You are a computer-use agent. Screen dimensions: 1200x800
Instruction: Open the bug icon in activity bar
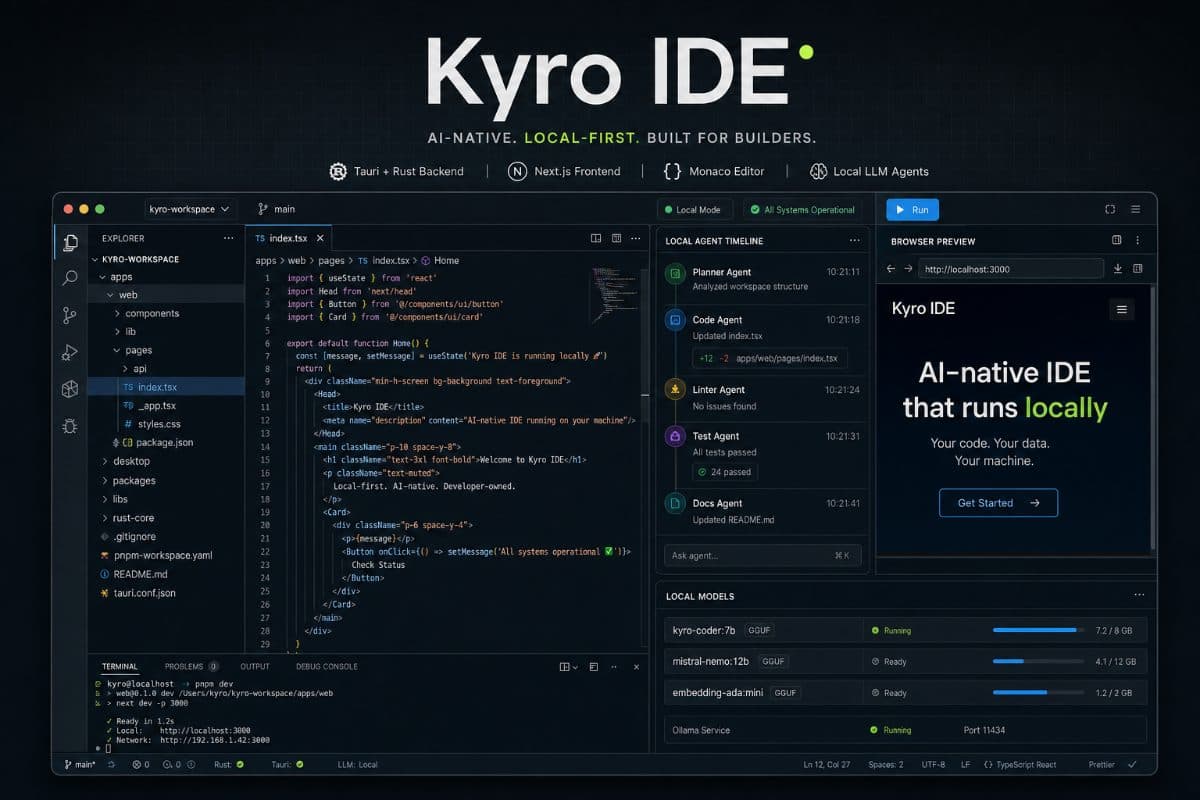[70, 426]
